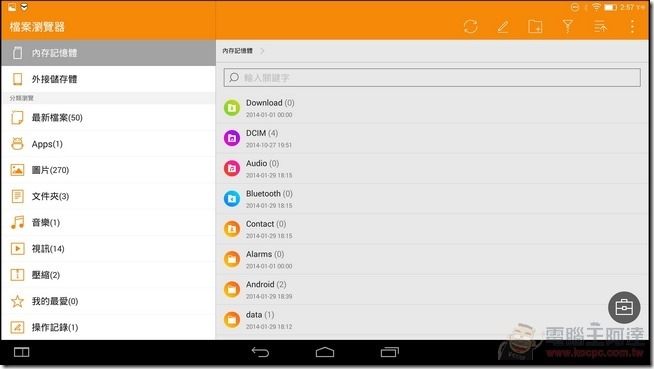Tap the Wi-Fi status icon
The width and height of the screenshot is (654, 369).
pyautogui.click(x=596, y=7)
